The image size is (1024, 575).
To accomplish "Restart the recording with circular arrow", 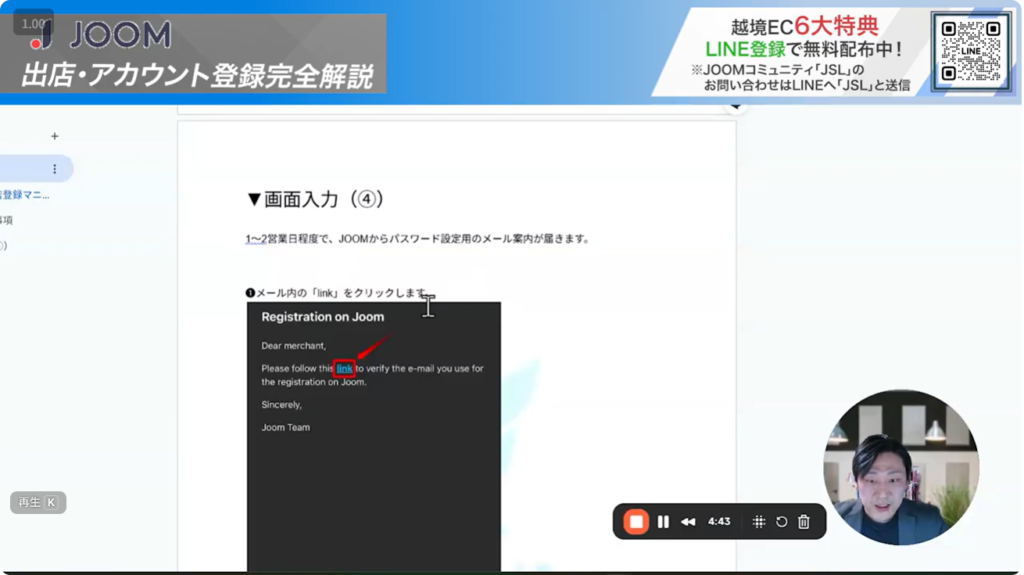I will [x=781, y=522].
